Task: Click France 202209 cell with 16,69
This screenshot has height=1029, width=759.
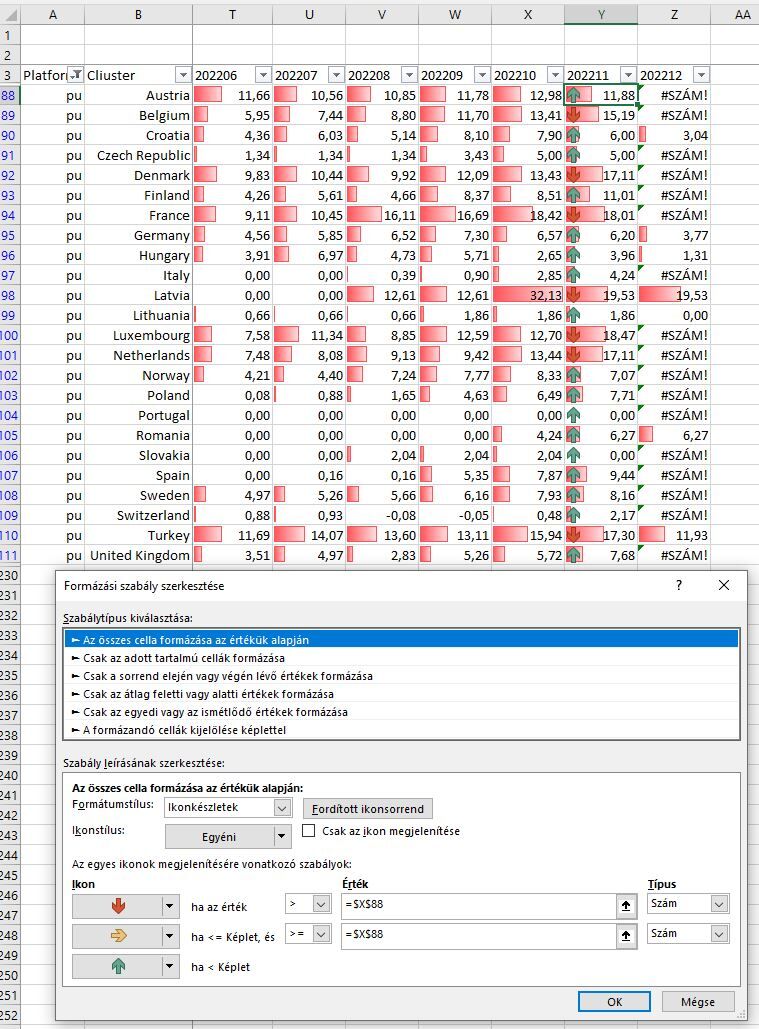Action: pyautogui.click(x=455, y=215)
